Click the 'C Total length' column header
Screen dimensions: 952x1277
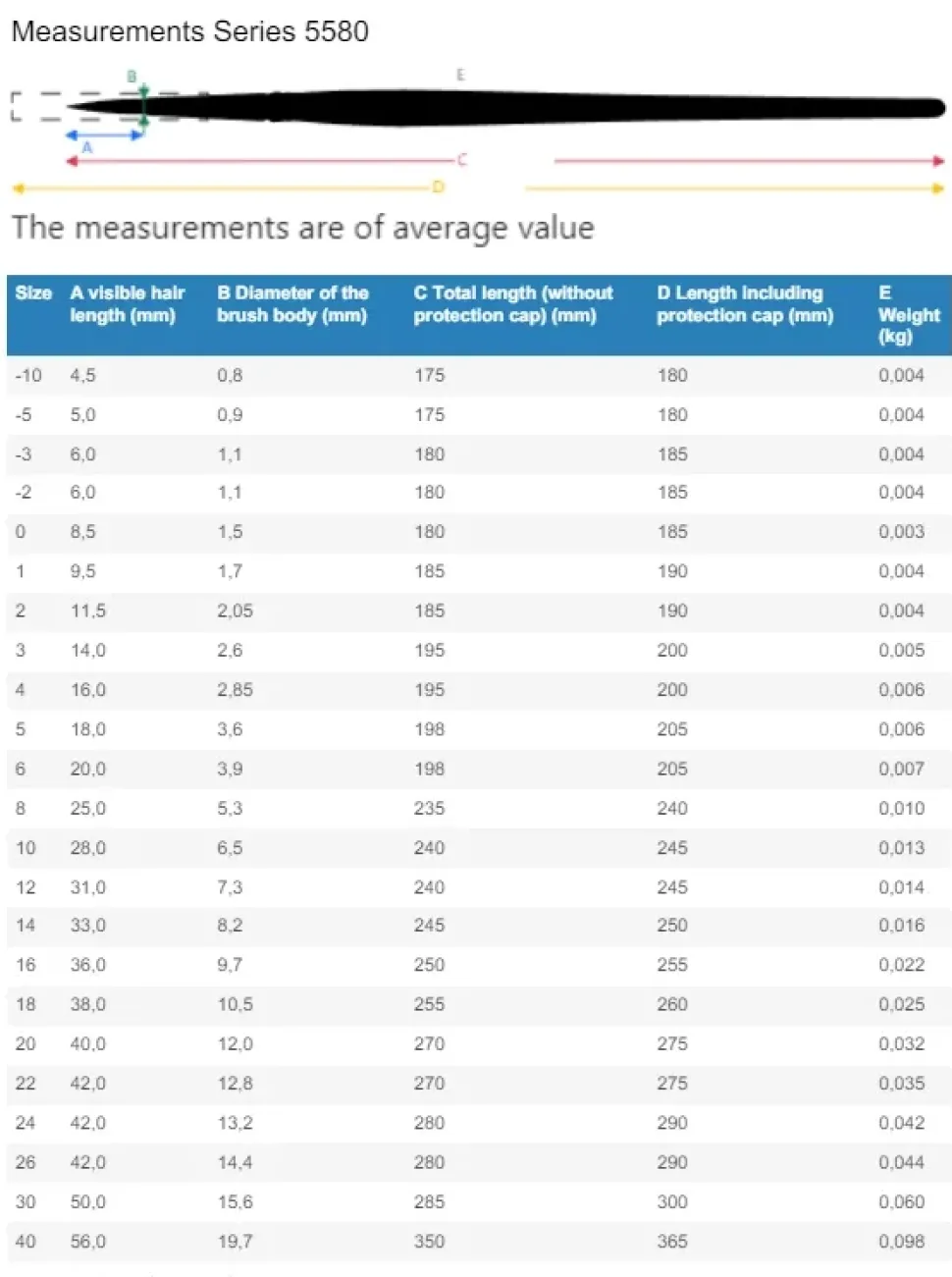point(512,304)
